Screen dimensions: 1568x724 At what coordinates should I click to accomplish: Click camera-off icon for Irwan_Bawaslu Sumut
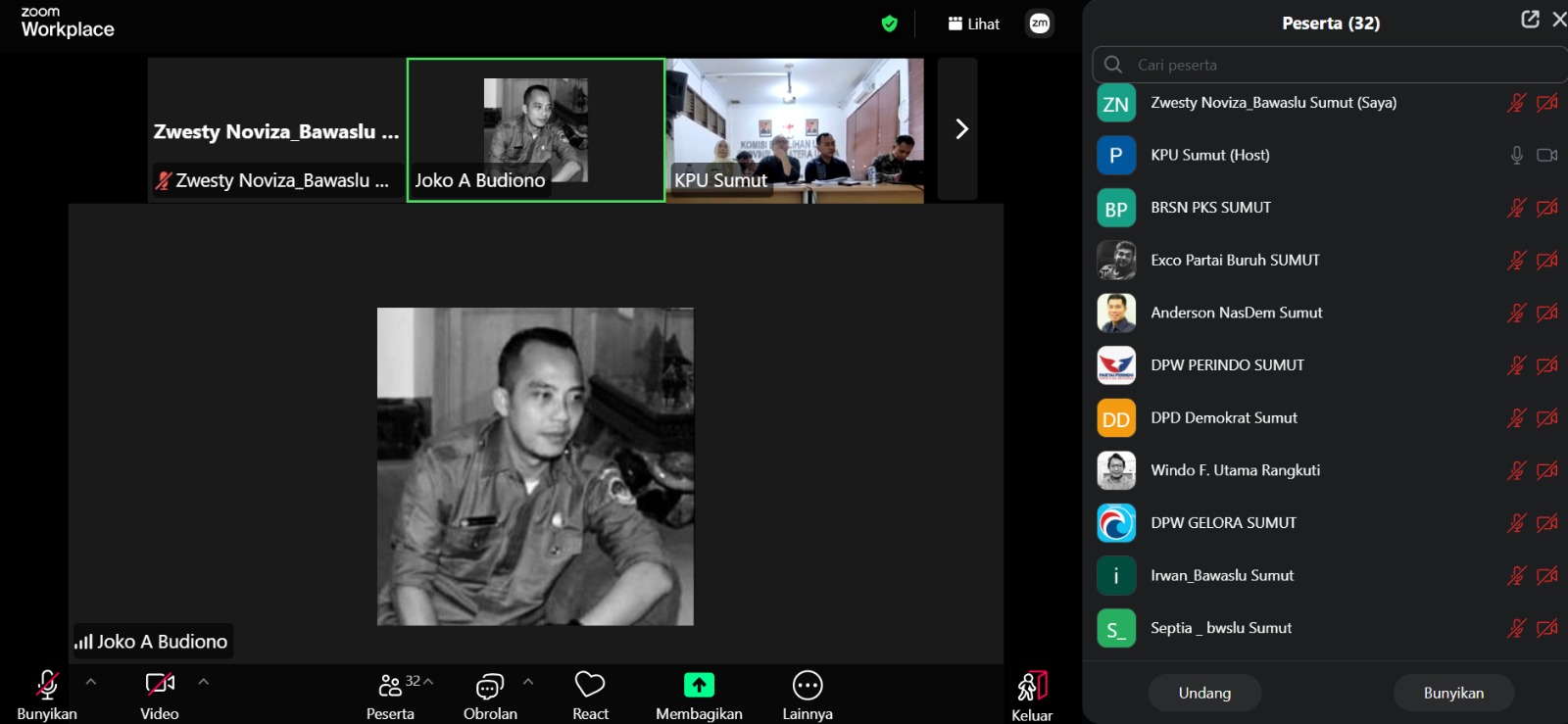1547,576
